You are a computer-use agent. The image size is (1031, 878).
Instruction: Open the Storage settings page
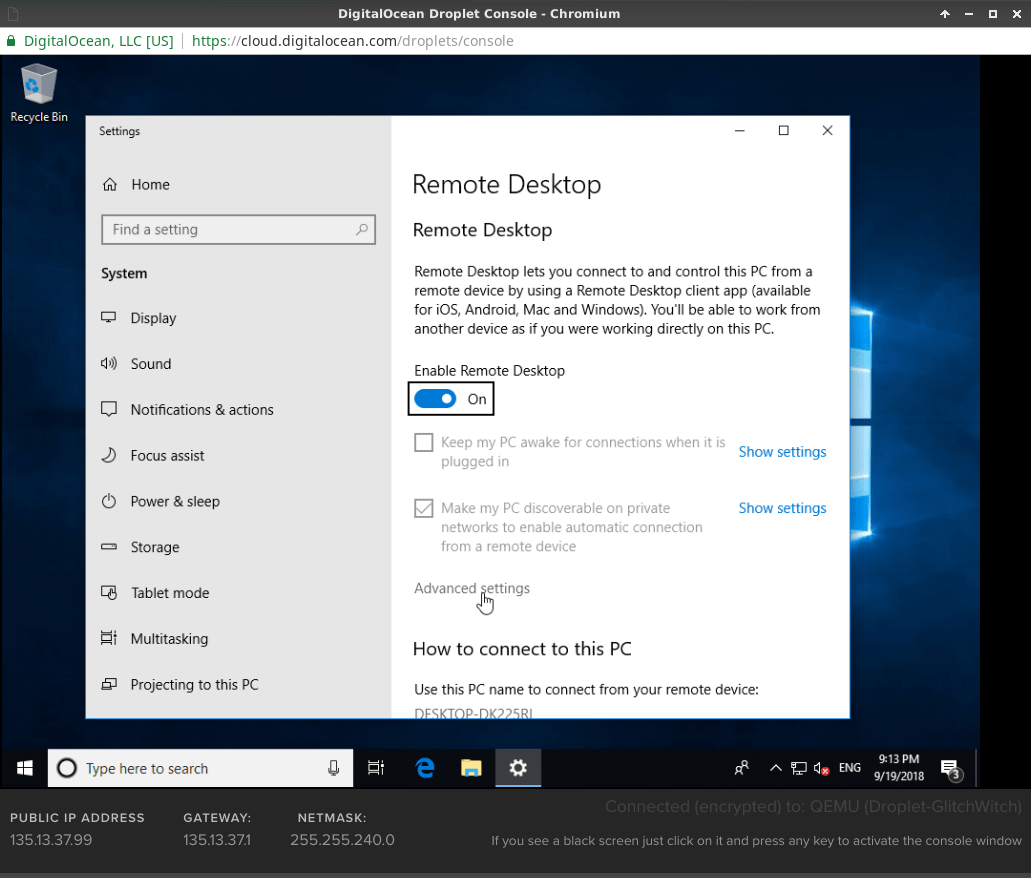pos(155,547)
